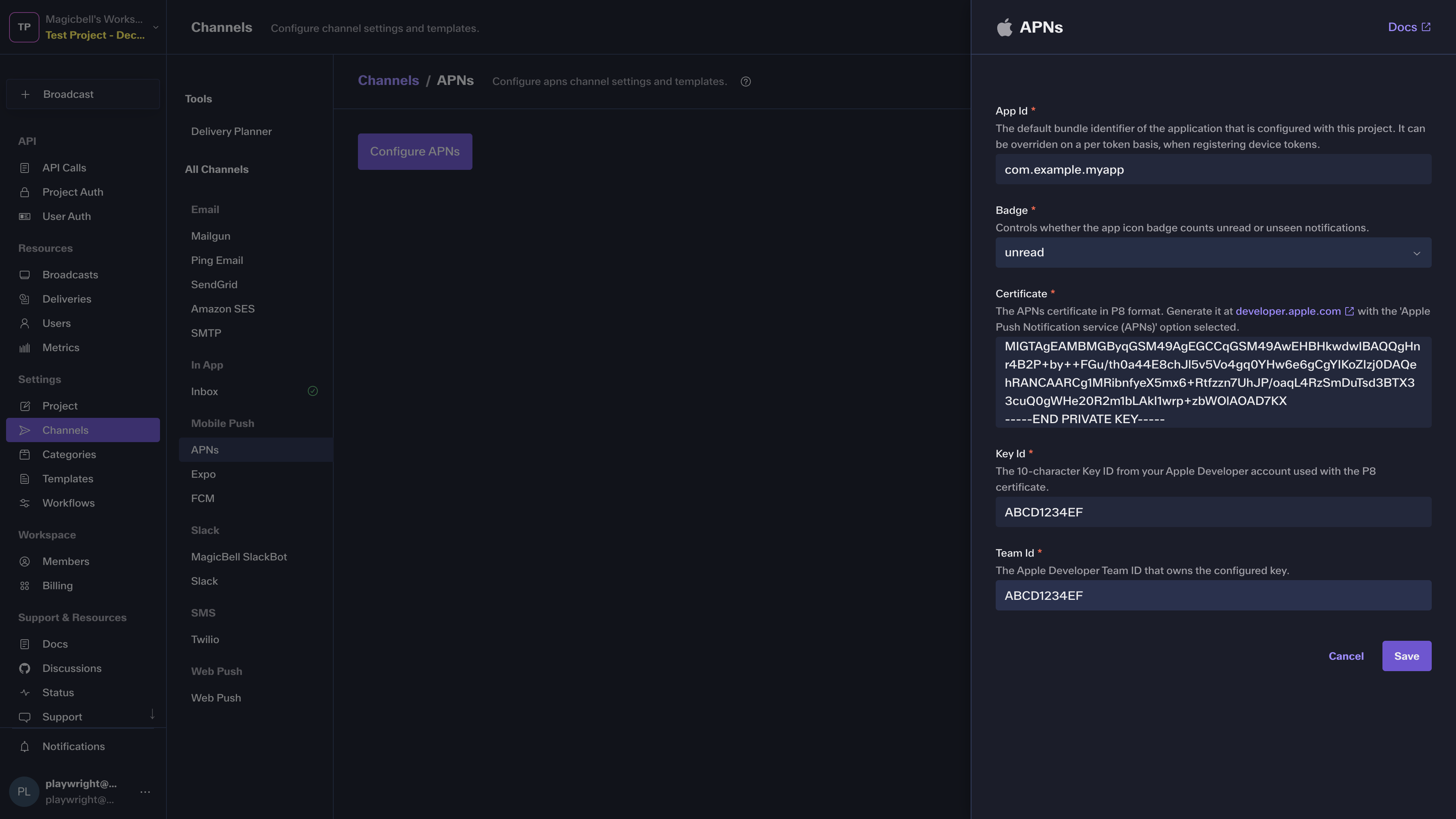Open developer.apple.com link
This screenshot has height=819, width=1456.
click(1288, 311)
